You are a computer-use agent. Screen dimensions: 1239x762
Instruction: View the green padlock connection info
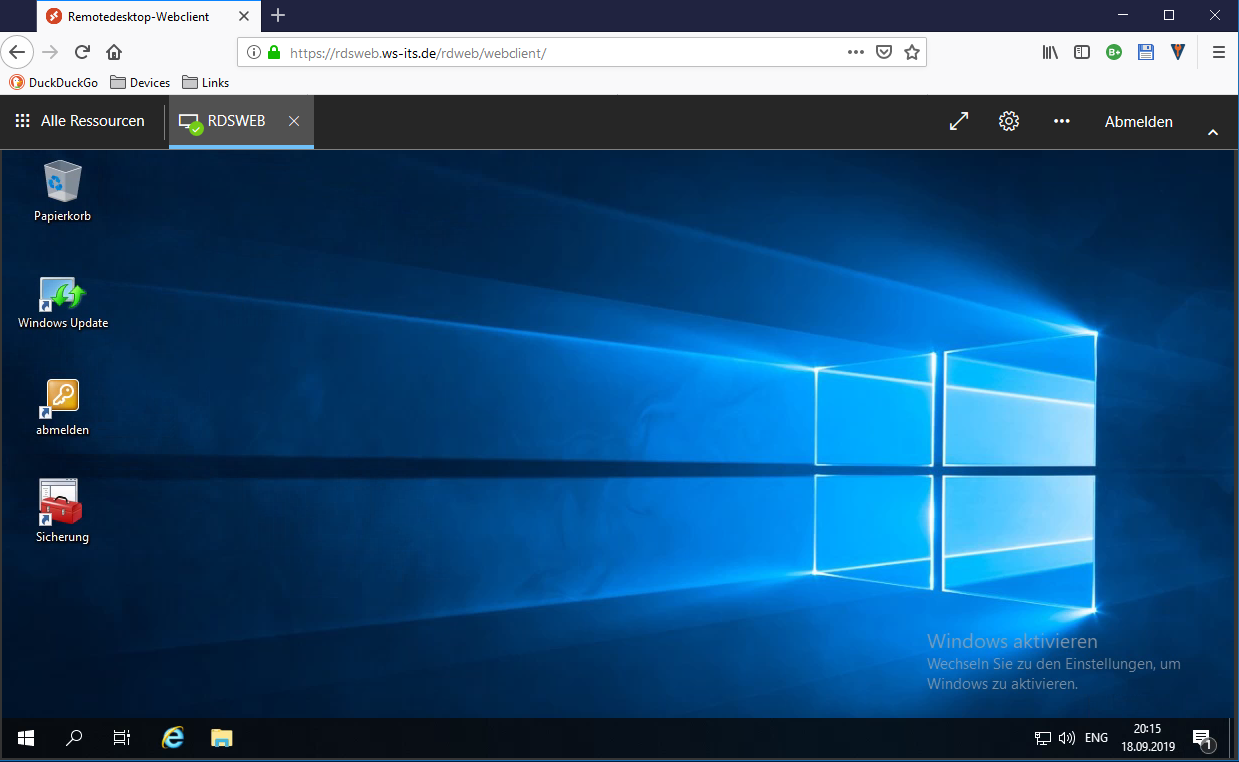point(274,53)
